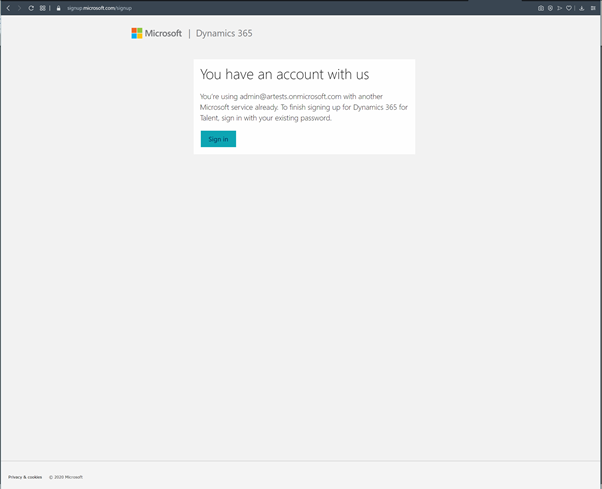Viewport: 602px width, 489px height.
Task: Bookmark page with the heart icon
Action: click(x=570, y=8)
